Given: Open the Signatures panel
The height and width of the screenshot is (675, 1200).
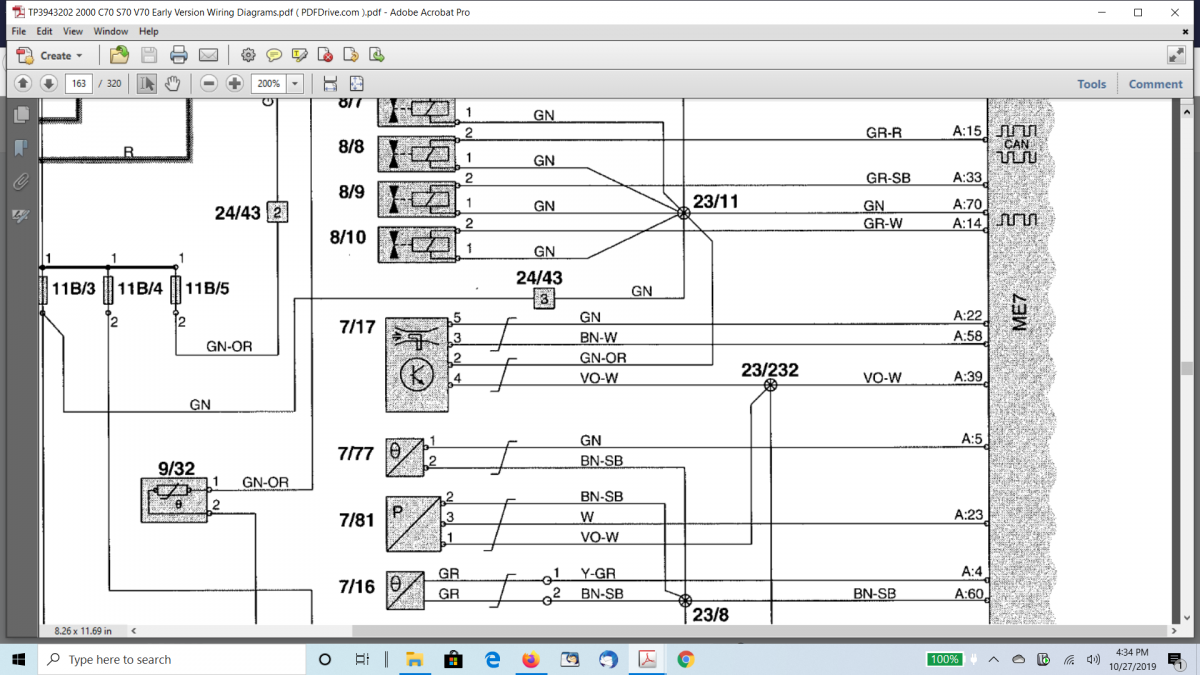Looking at the screenshot, I should pyautogui.click(x=20, y=215).
